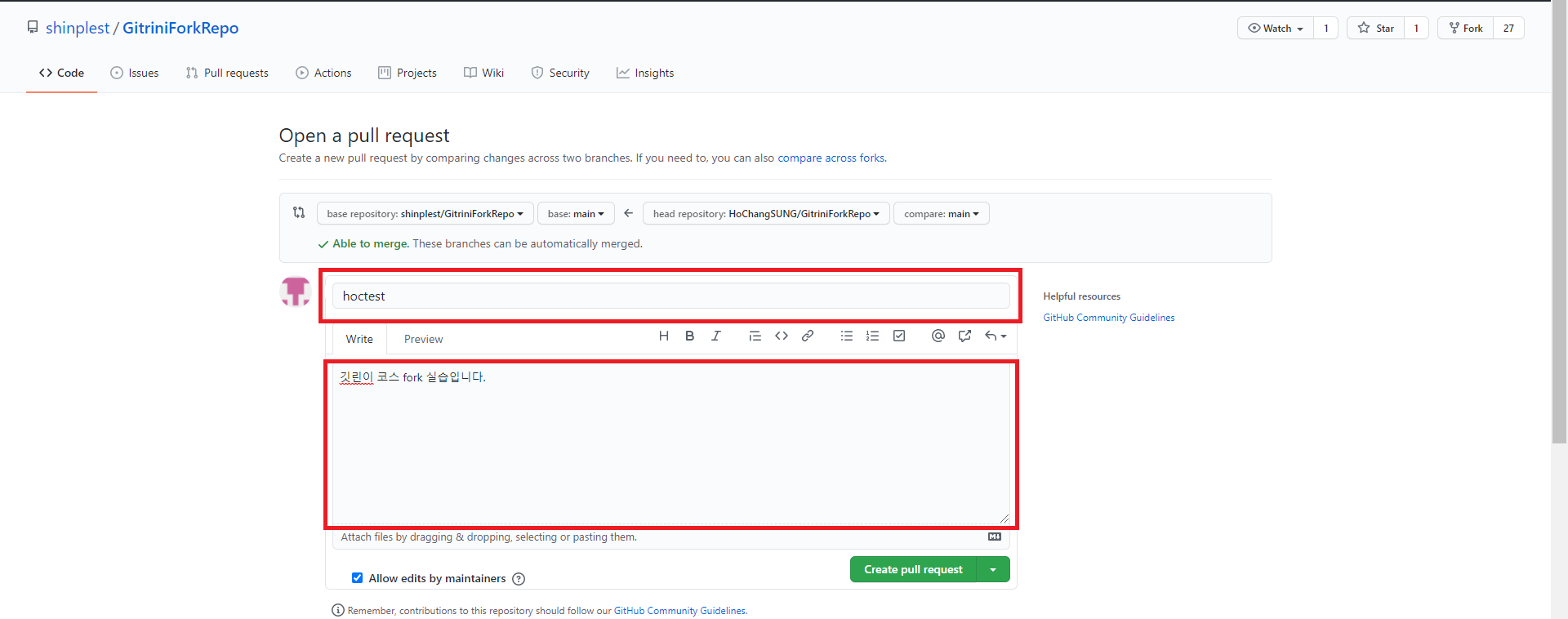Open the base: main branch dropdown
The height and width of the screenshot is (619, 1568).
point(576,214)
